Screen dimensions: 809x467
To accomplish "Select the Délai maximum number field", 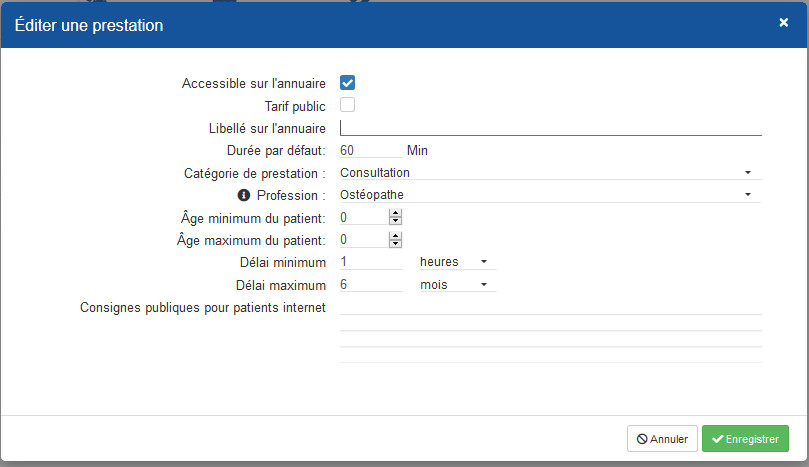I will 371,284.
